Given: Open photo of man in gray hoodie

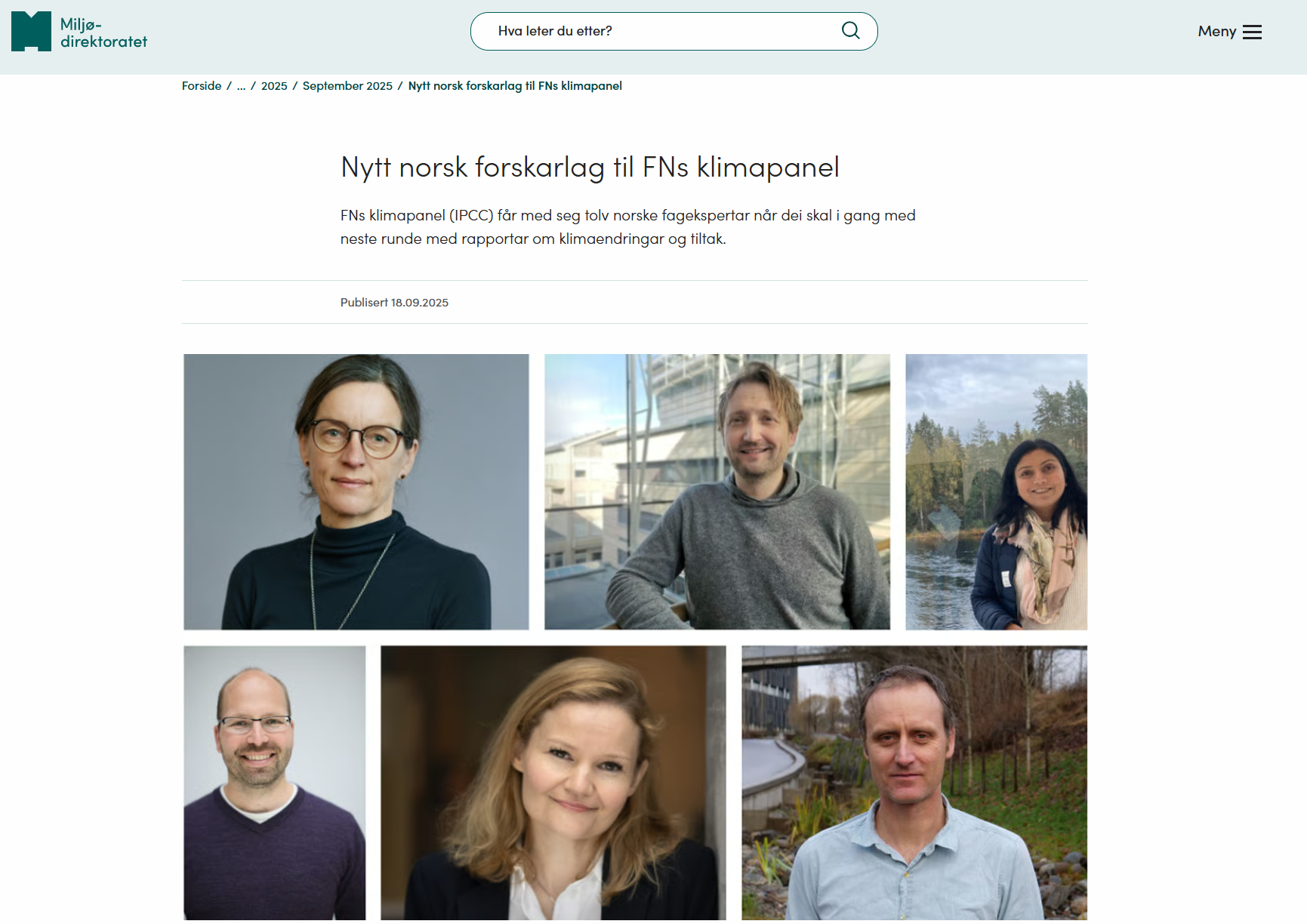Looking at the screenshot, I should click(x=717, y=491).
